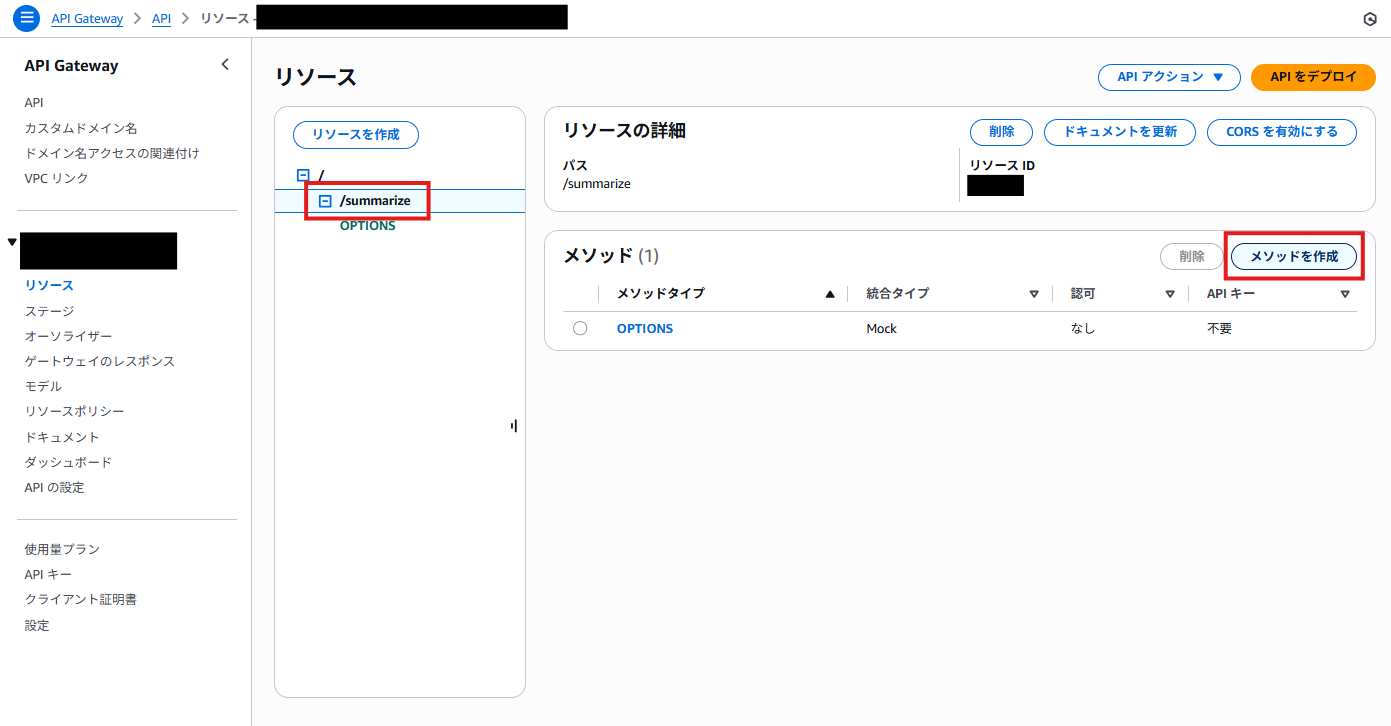
Task: Sort by 統合タイプ column arrow
Action: tap(1034, 294)
